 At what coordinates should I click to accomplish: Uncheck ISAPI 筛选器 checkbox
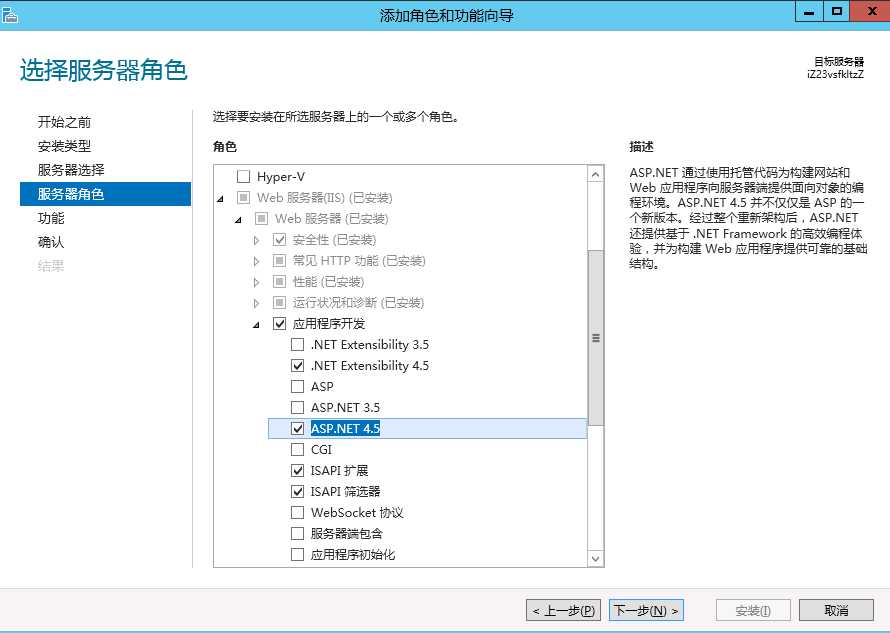coord(297,492)
